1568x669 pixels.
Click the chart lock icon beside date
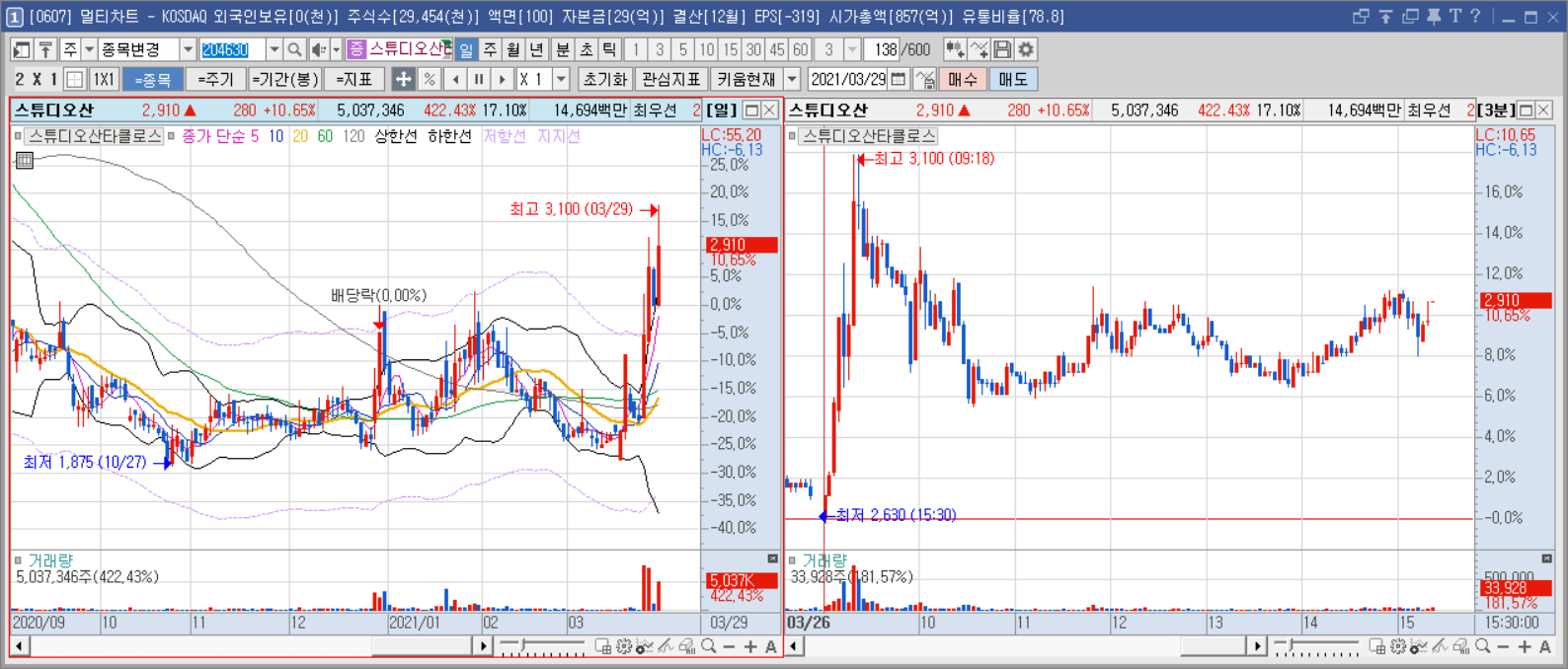[x=925, y=79]
